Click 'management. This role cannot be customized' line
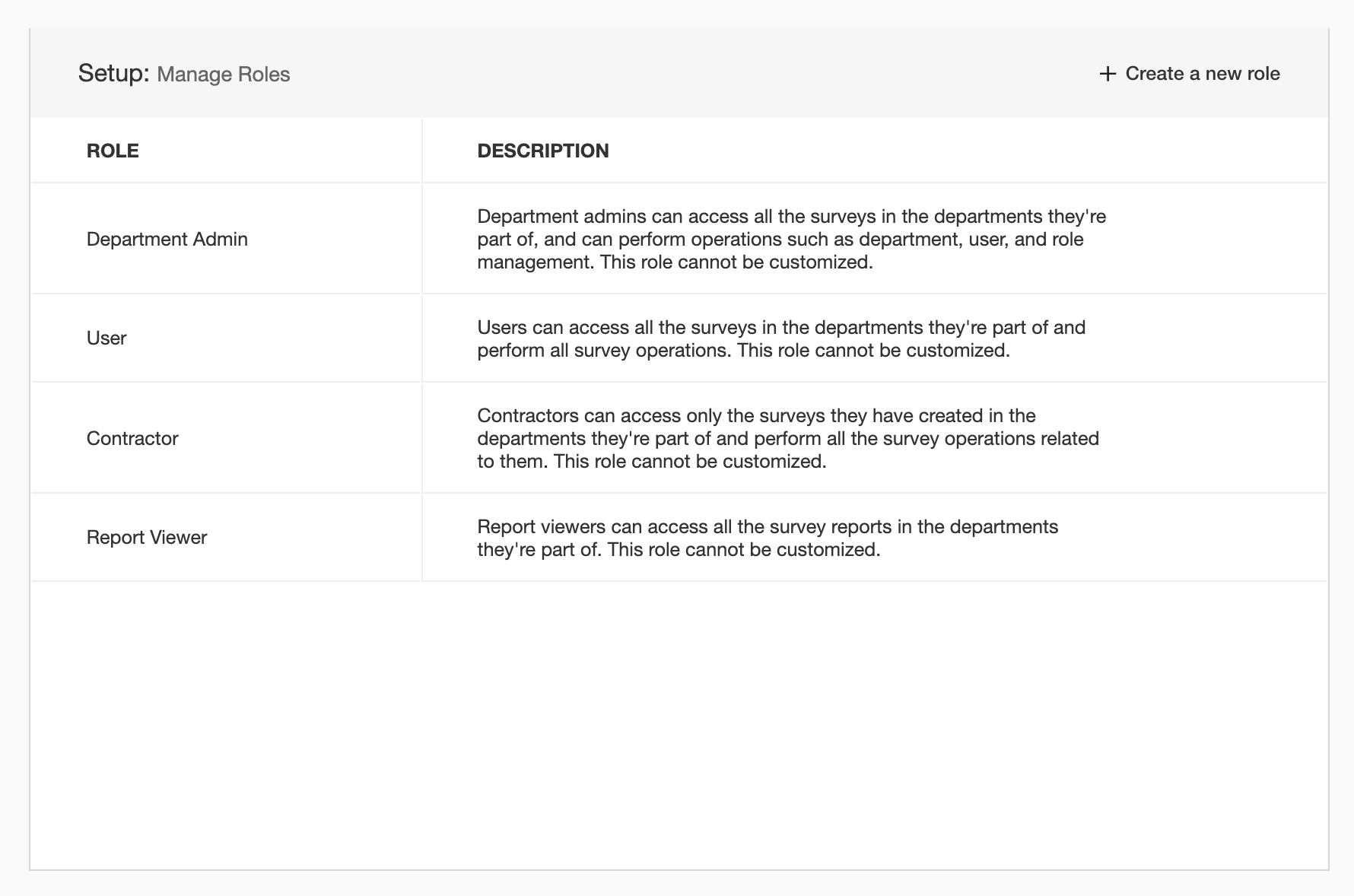The width and height of the screenshot is (1354, 896). point(675,262)
